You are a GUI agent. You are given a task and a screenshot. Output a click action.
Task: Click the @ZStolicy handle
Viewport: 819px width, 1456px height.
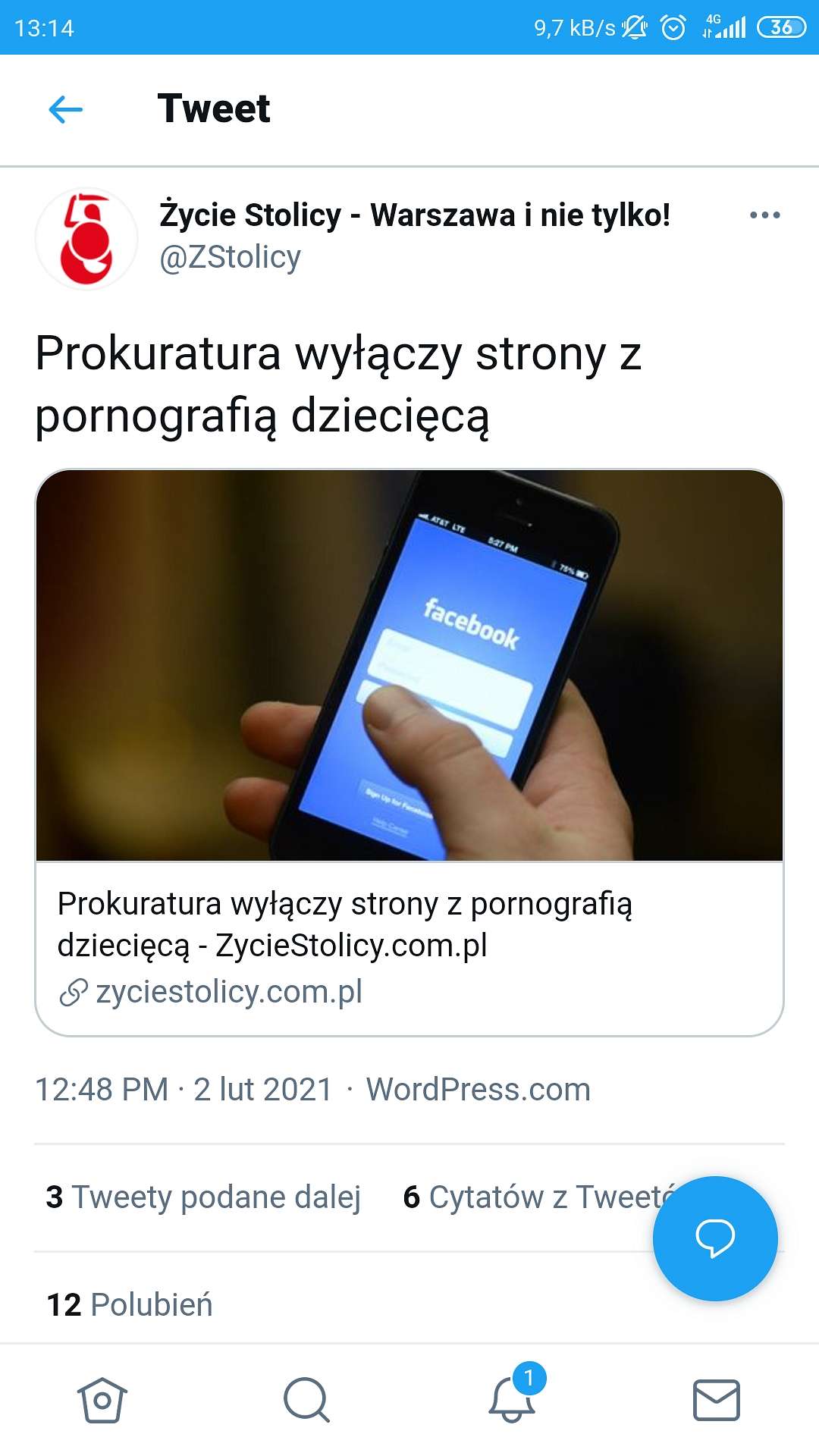pos(230,257)
